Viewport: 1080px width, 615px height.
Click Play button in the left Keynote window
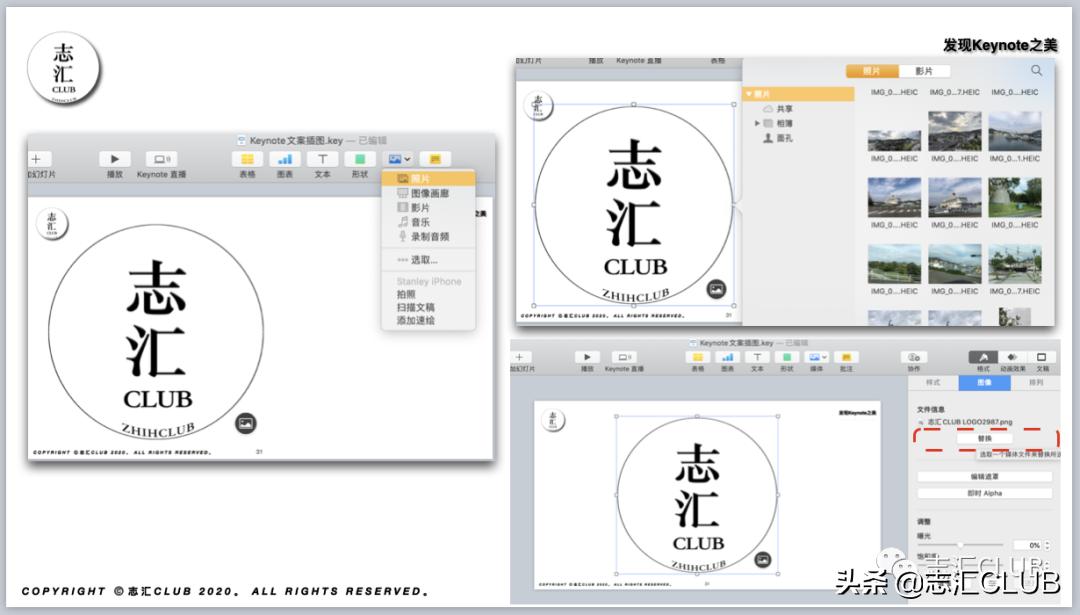[115, 159]
